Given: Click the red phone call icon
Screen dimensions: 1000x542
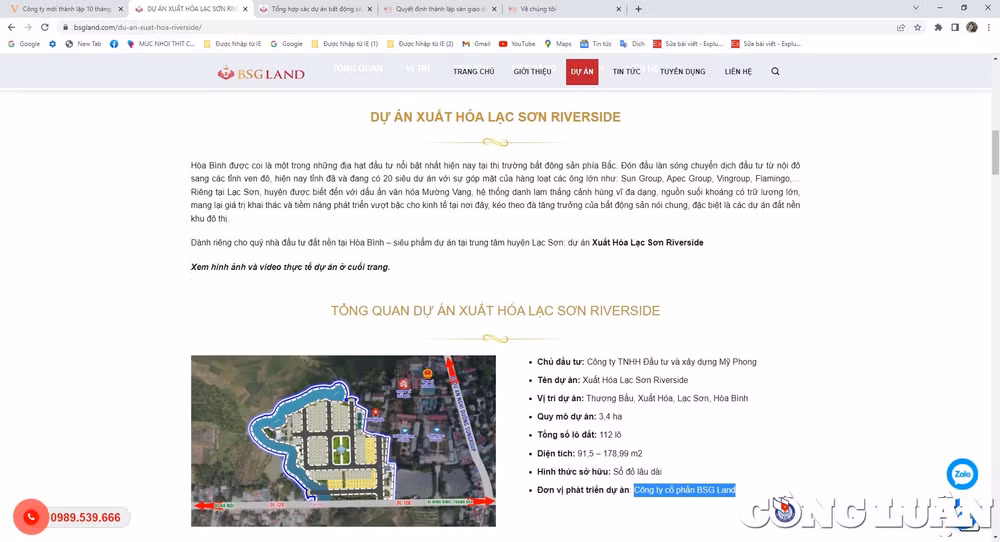Looking at the screenshot, I should (31, 517).
